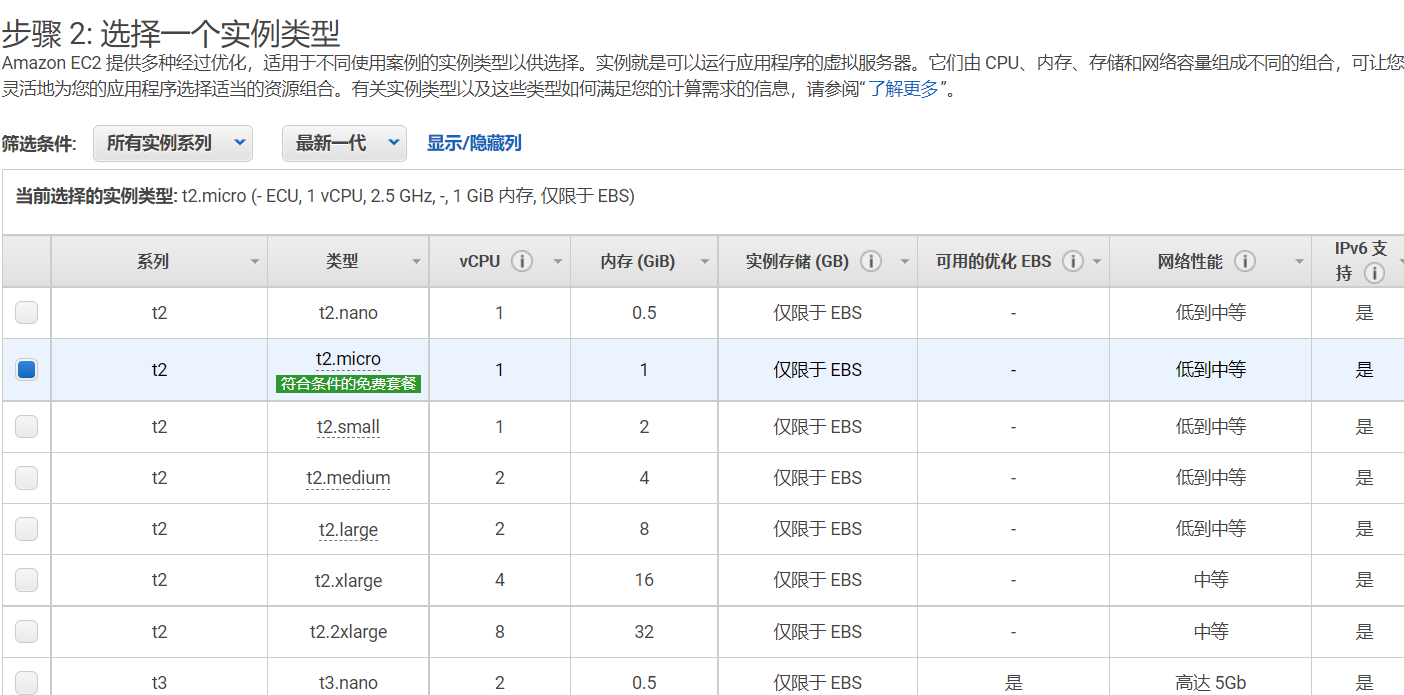Click the t2.large type link
This screenshot has height=695, width=1404.
point(348,529)
